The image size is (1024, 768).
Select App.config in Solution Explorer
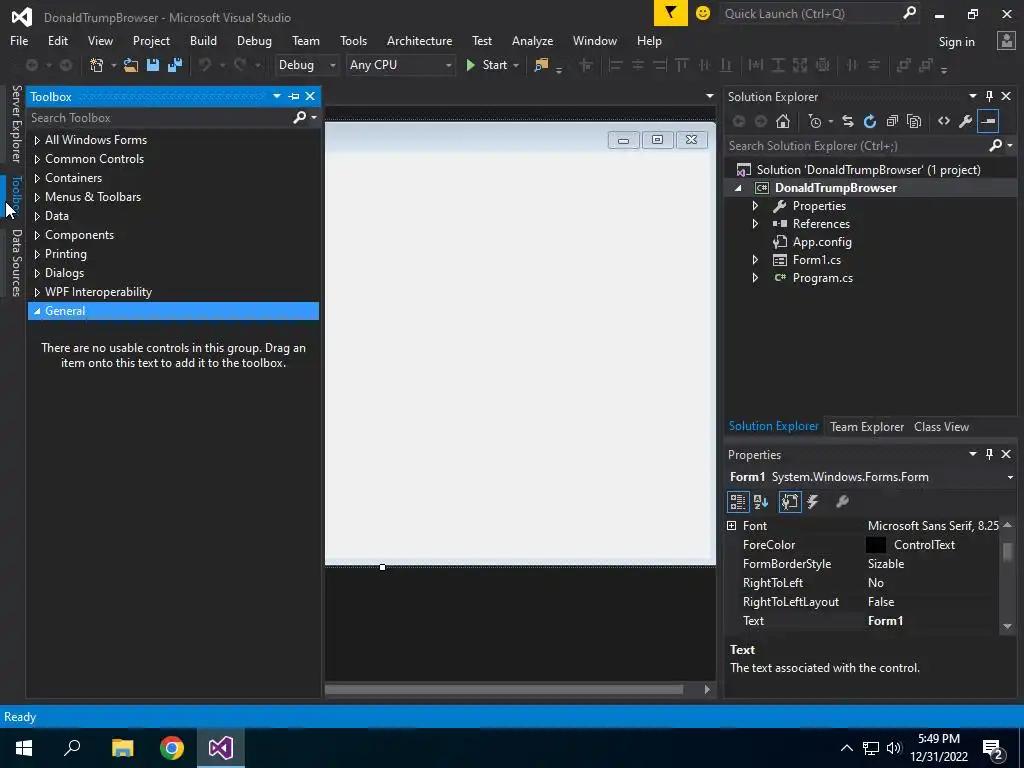822,242
